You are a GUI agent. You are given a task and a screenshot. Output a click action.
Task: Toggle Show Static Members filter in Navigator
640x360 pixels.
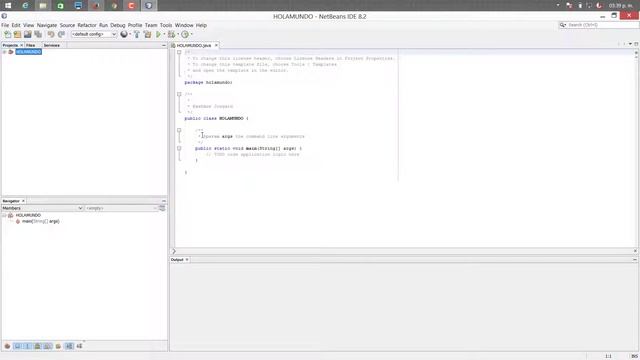coord(27,346)
